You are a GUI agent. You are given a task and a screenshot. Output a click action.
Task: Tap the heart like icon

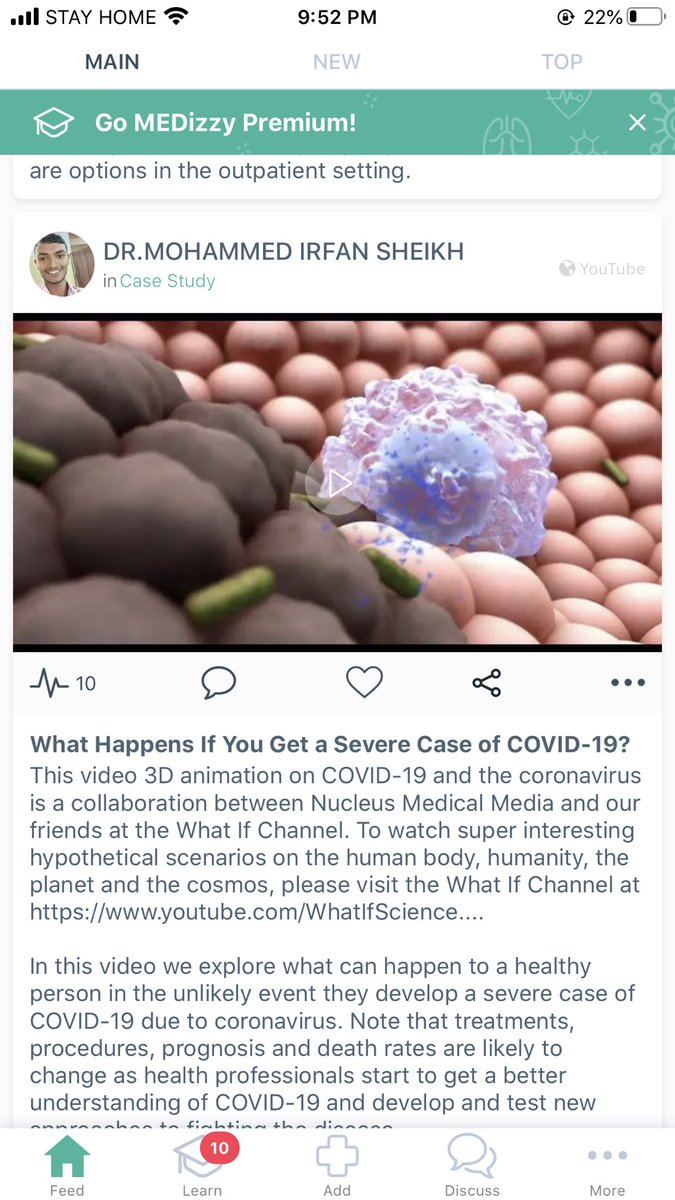364,683
